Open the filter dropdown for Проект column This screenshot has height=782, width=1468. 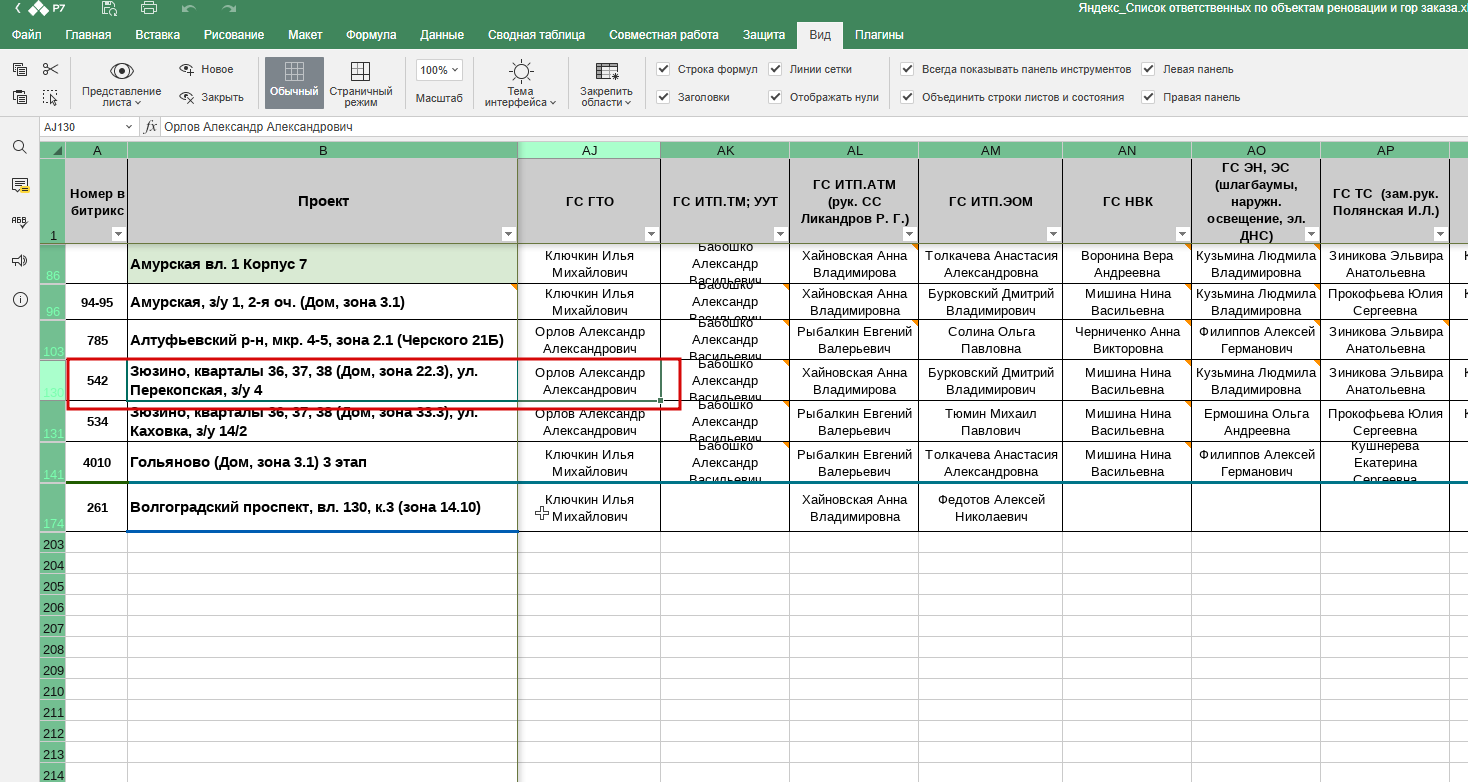pyautogui.click(x=509, y=234)
